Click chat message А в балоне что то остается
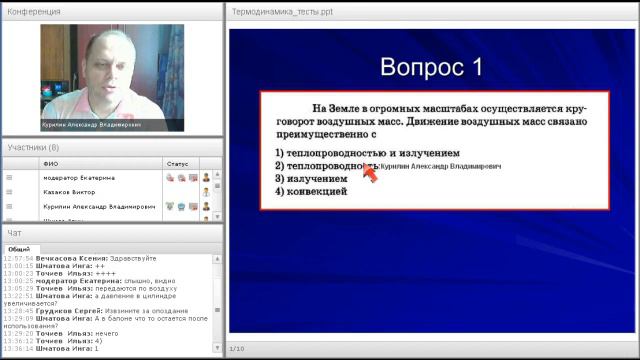The image size is (640, 360). (106, 322)
